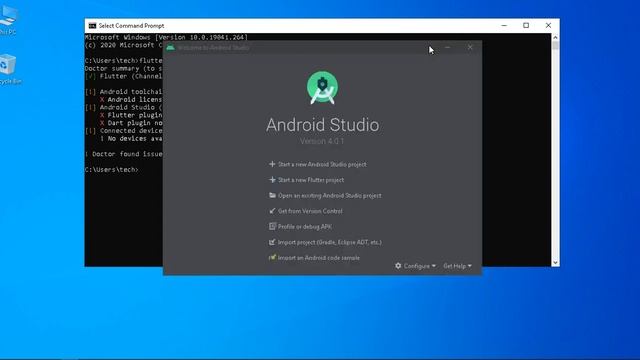This screenshot has height=360, width=640.
Task: Minimize the Android Studio welcome window
Action: [448, 47]
